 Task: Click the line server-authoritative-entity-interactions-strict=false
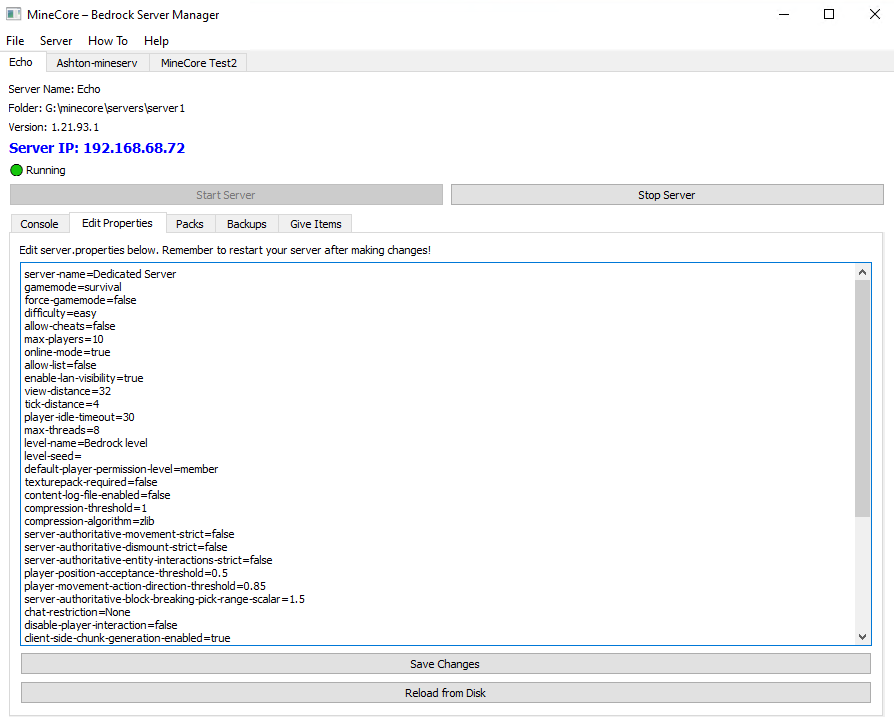[x=148, y=560]
